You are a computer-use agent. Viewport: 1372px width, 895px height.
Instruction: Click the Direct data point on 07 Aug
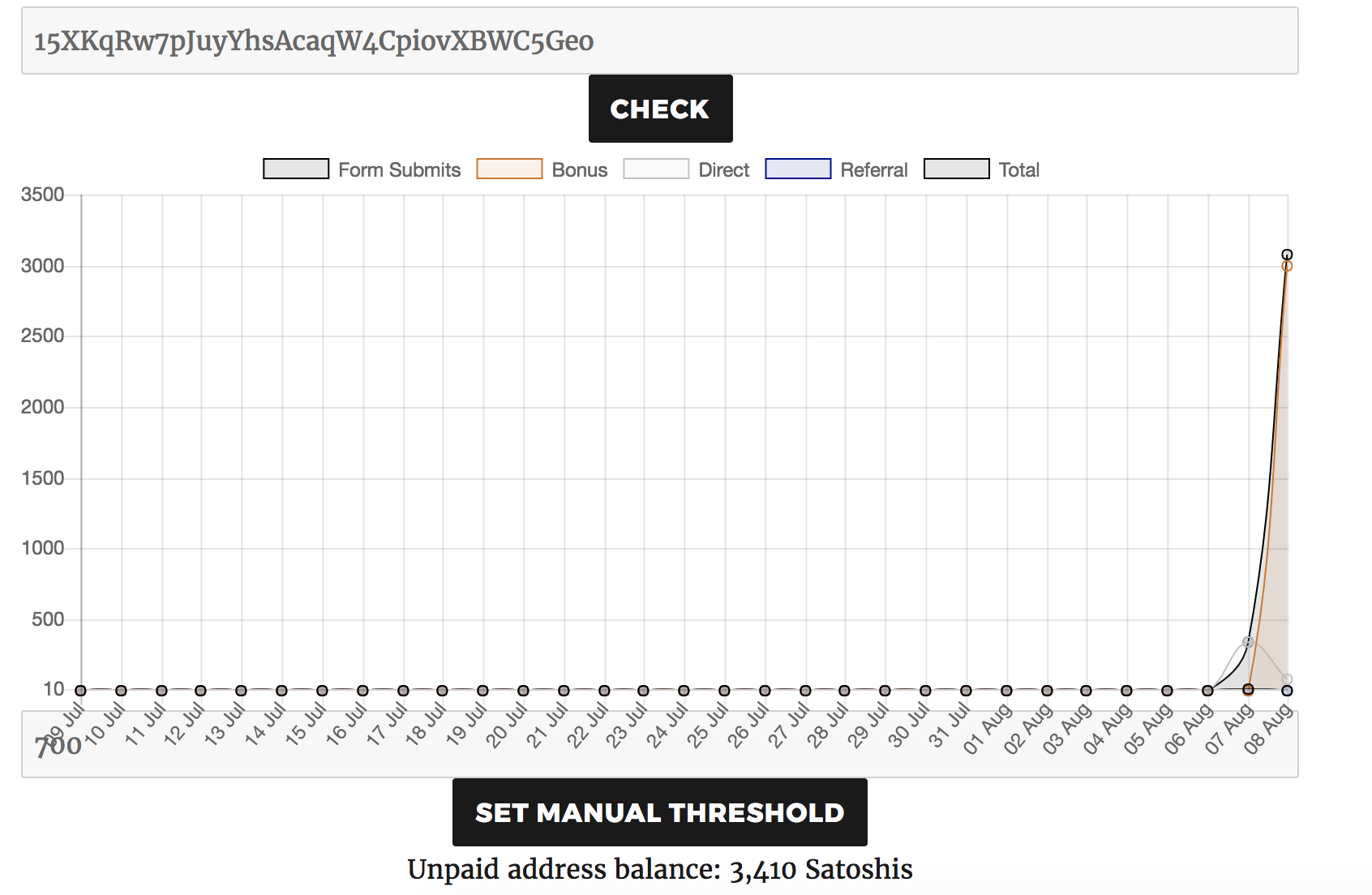point(1248,642)
